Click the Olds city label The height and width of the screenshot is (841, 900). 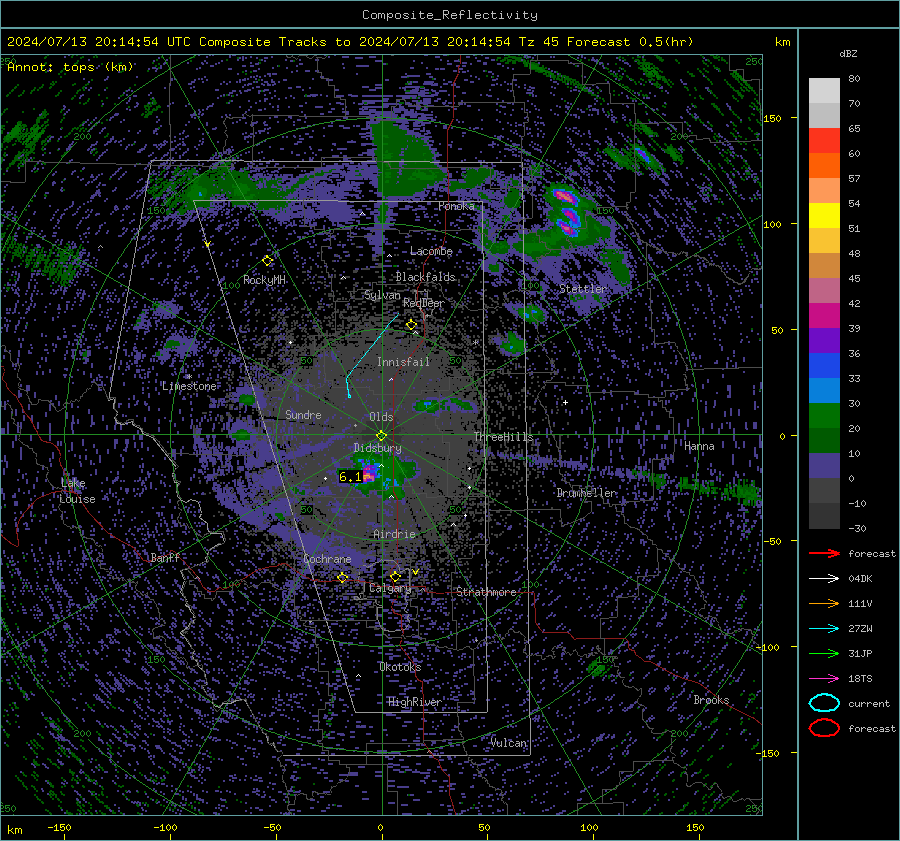click(381, 417)
